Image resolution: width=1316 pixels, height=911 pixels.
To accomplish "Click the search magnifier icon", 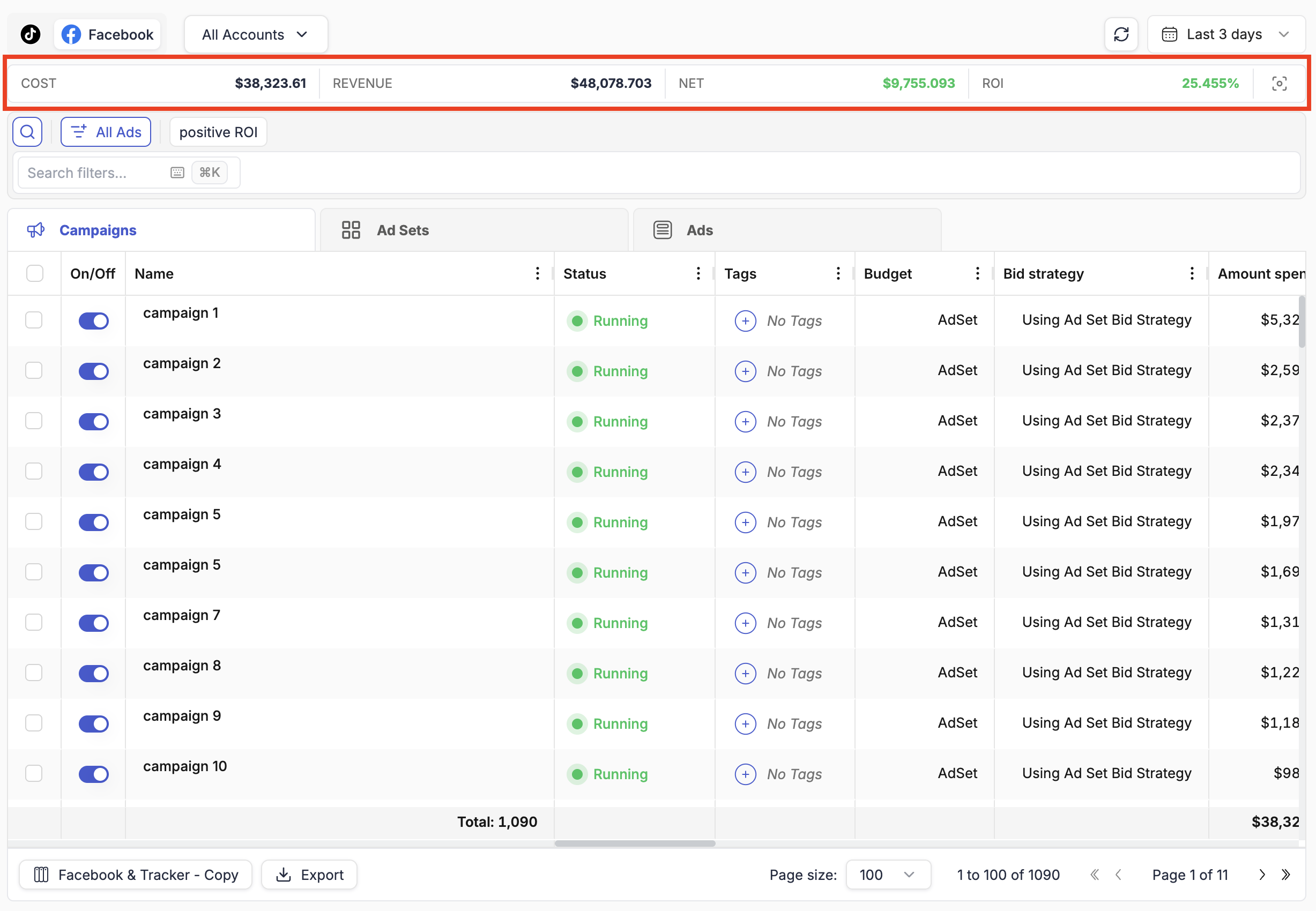I will pos(27,132).
